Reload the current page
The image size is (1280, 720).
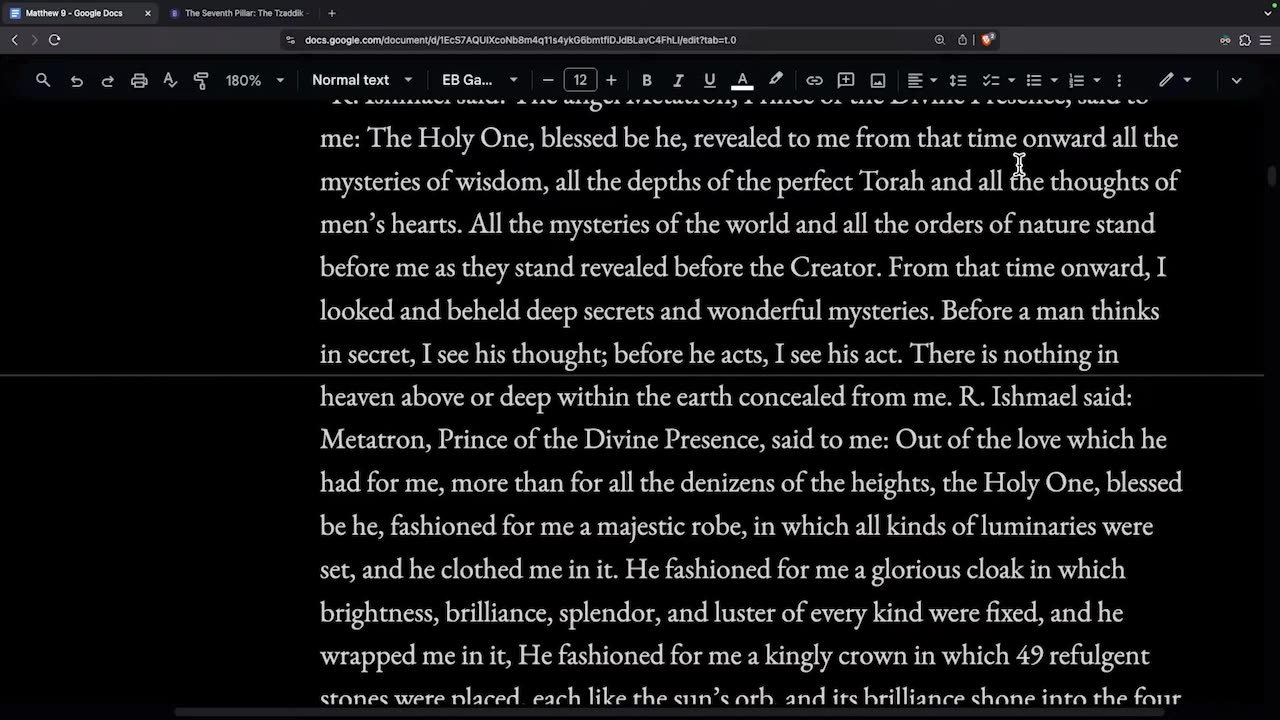(x=54, y=40)
